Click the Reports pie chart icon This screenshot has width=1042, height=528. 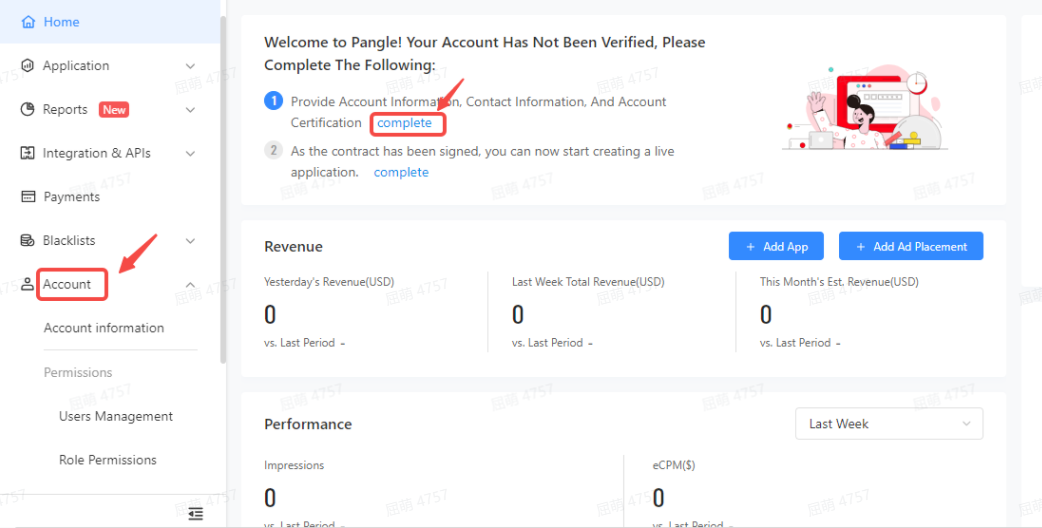pyautogui.click(x=27, y=109)
